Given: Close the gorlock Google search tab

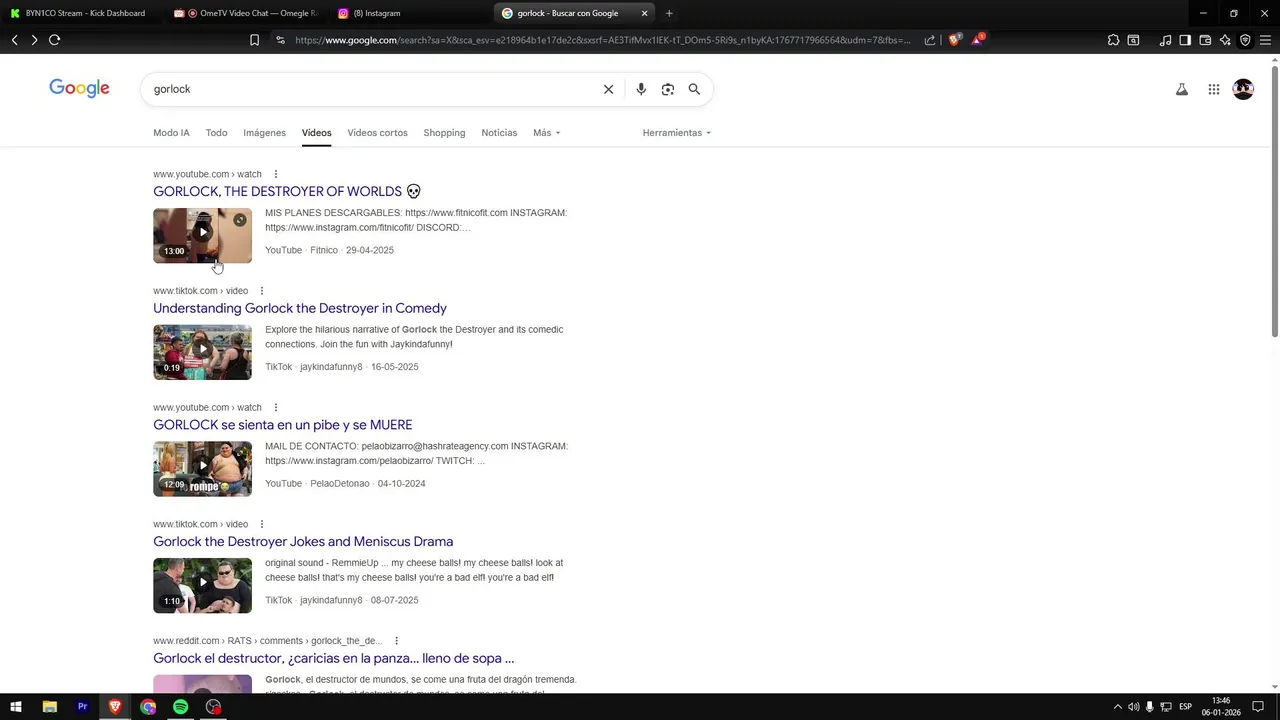Looking at the screenshot, I should [644, 13].
